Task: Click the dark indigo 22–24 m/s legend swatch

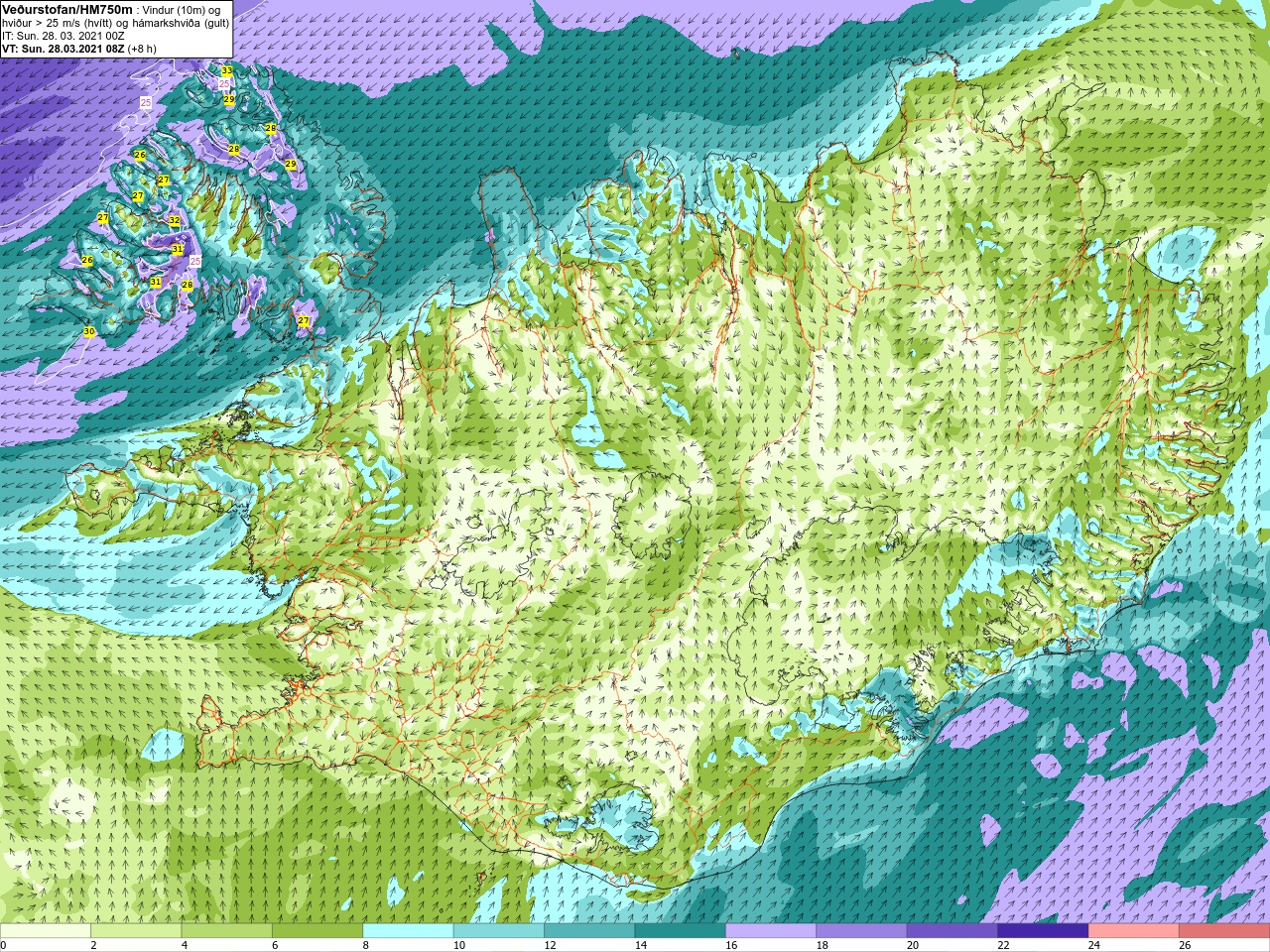Action: [1043, 931]
